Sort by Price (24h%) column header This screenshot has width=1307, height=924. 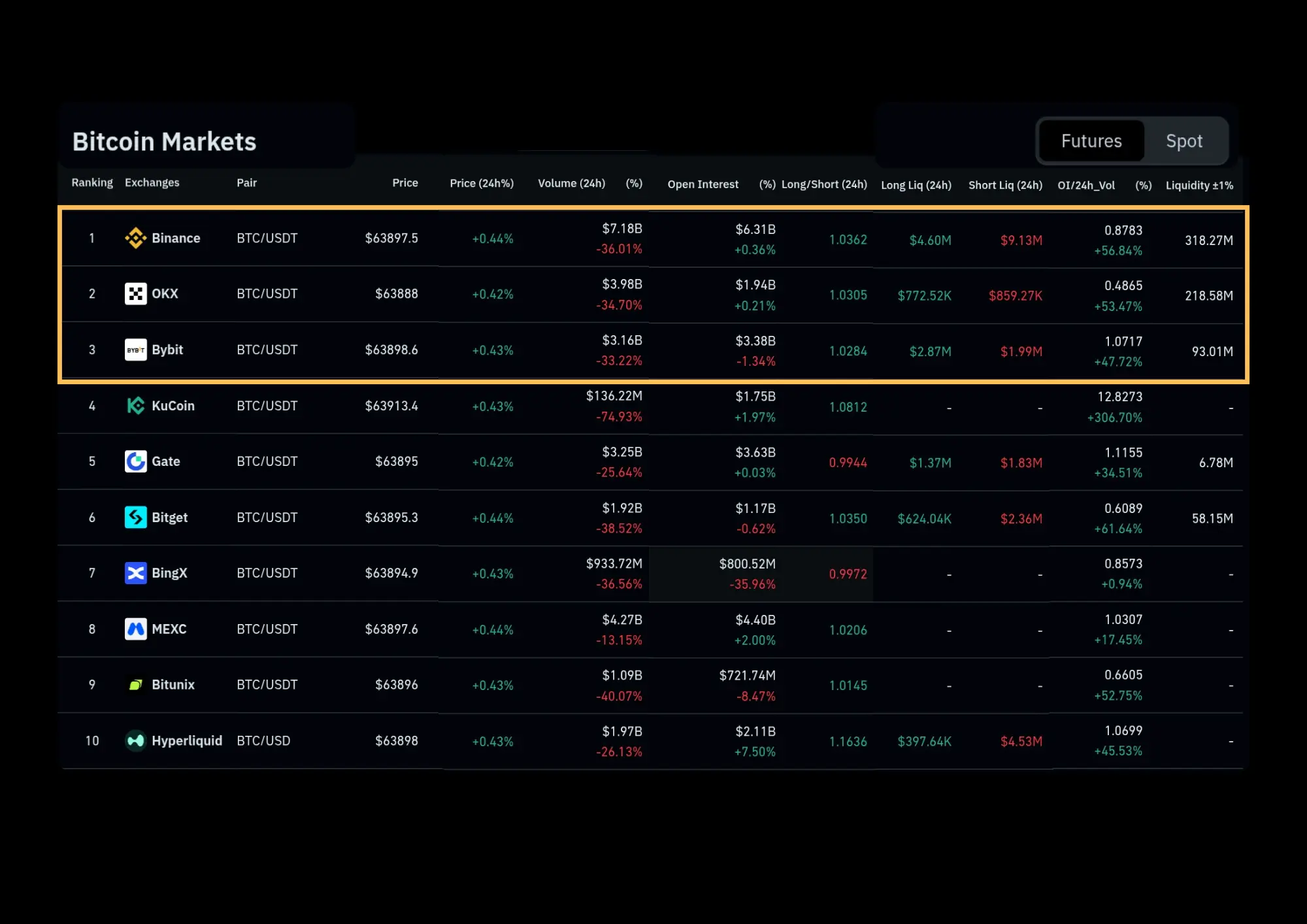click(x=482, y=183)
